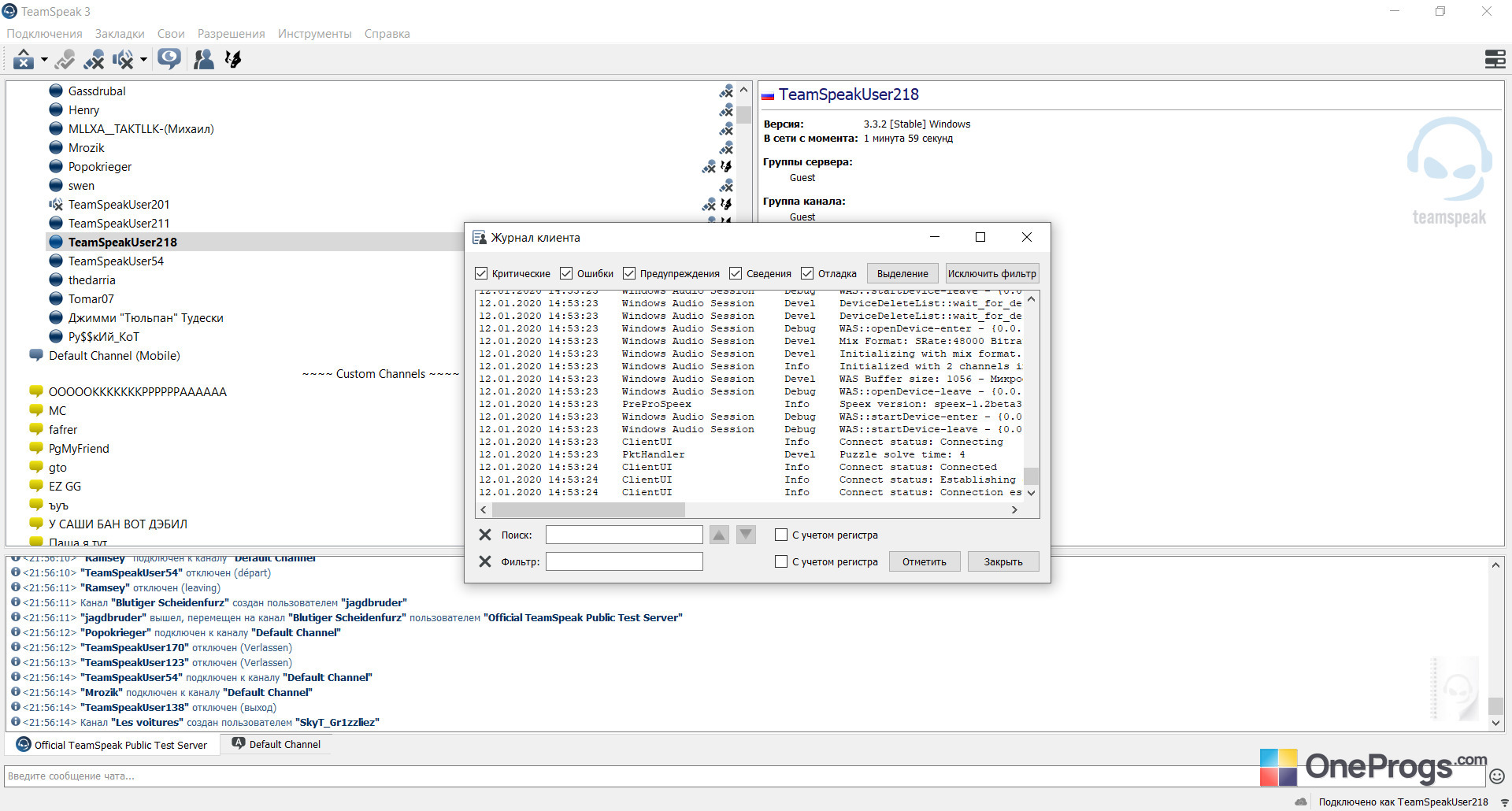Click the log vertical scrollbar thumb
1512x811 pixels.
point(1031,476)
